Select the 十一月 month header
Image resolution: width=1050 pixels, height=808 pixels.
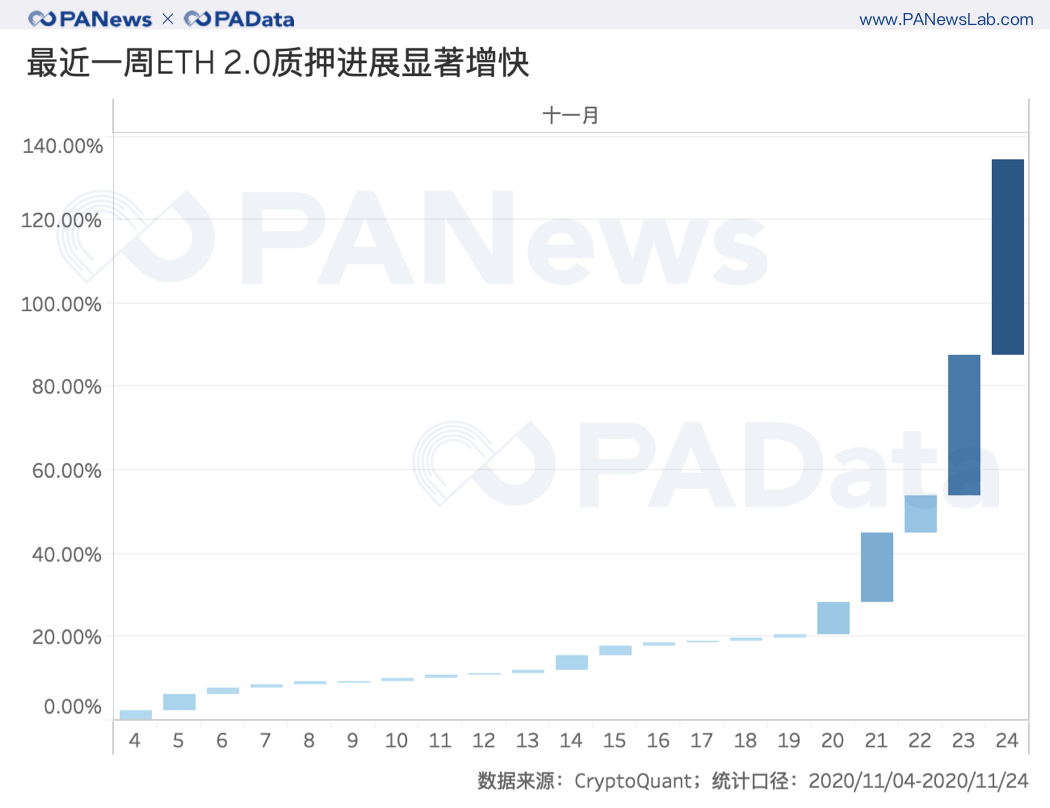pos(570,116)
